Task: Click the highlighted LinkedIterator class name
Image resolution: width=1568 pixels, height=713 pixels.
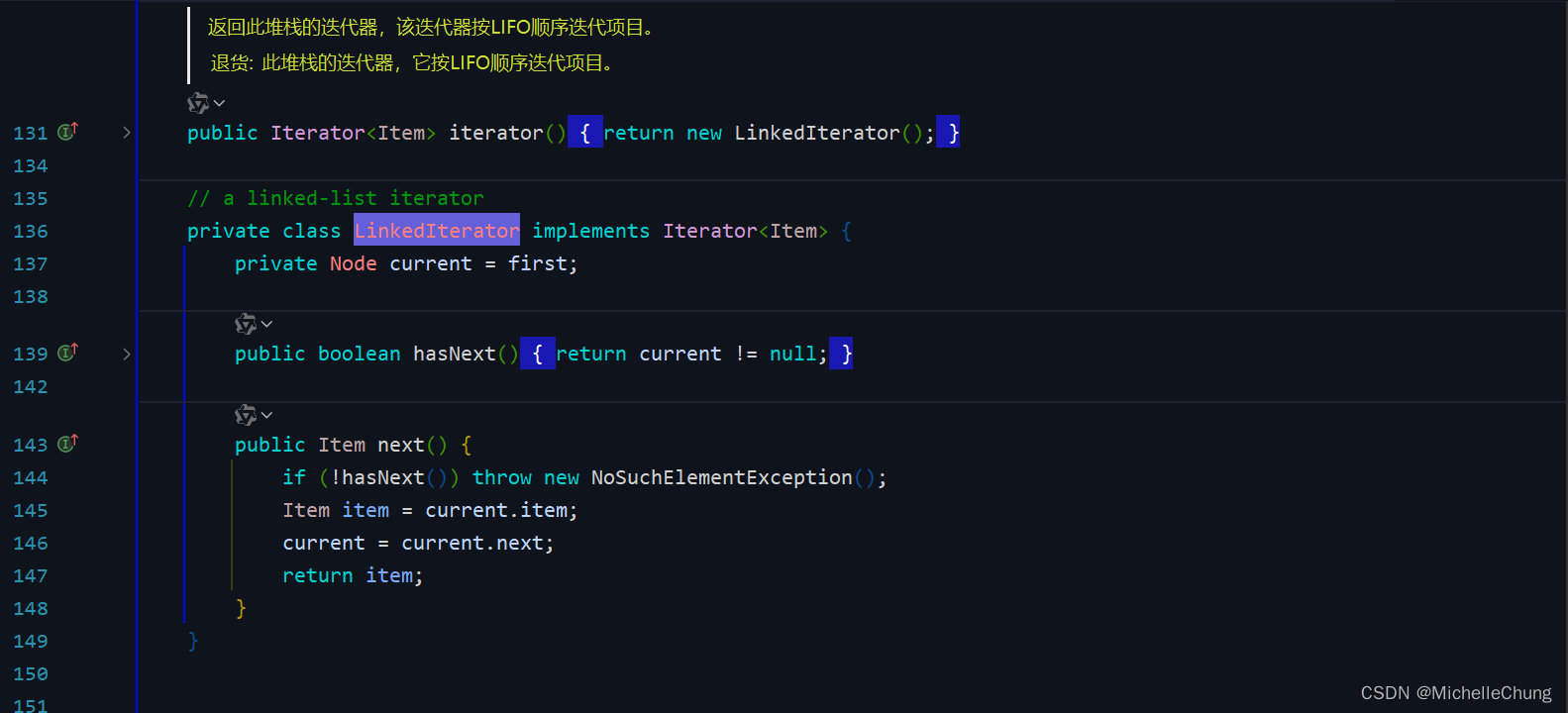Action: [437, 231]
